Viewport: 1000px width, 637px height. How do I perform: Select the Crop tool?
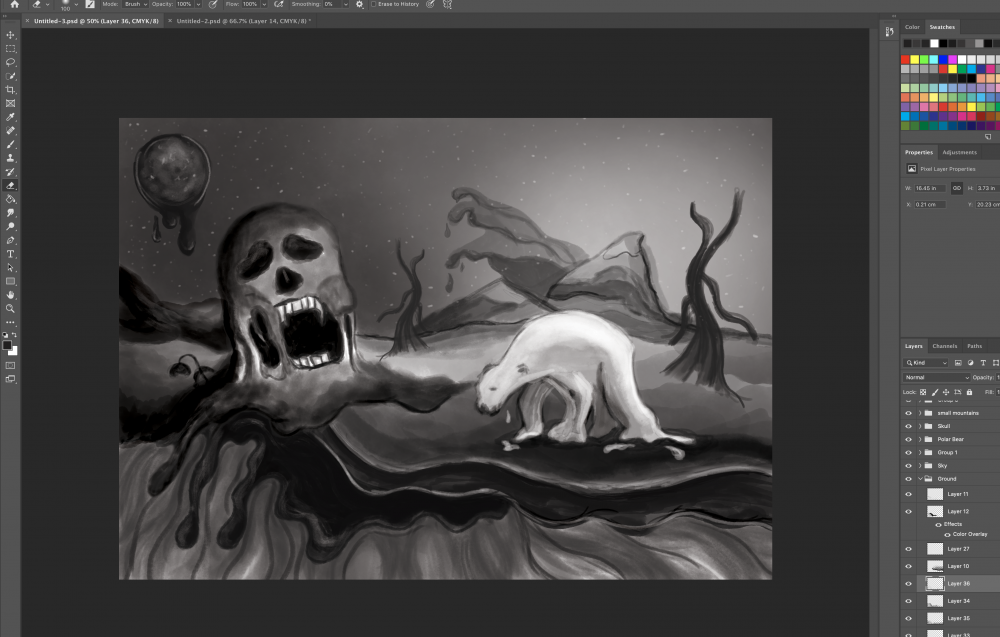pyautogui.click(x=10, y=90)
